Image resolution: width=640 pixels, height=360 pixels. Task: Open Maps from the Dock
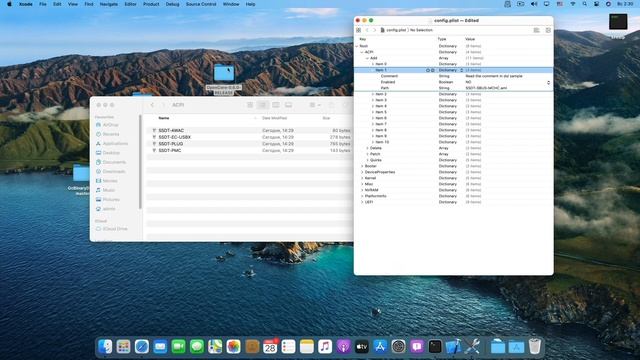(215, 347)
